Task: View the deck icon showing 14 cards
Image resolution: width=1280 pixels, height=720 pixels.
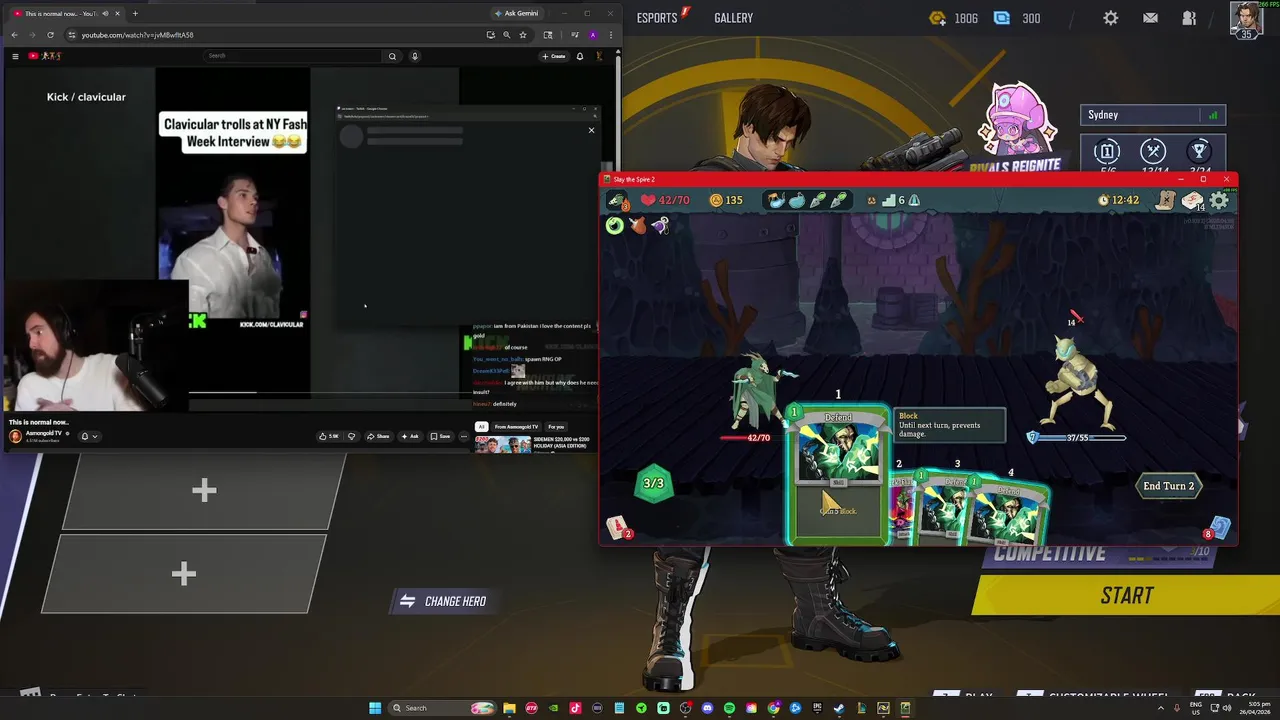Action: point(1193,201)
